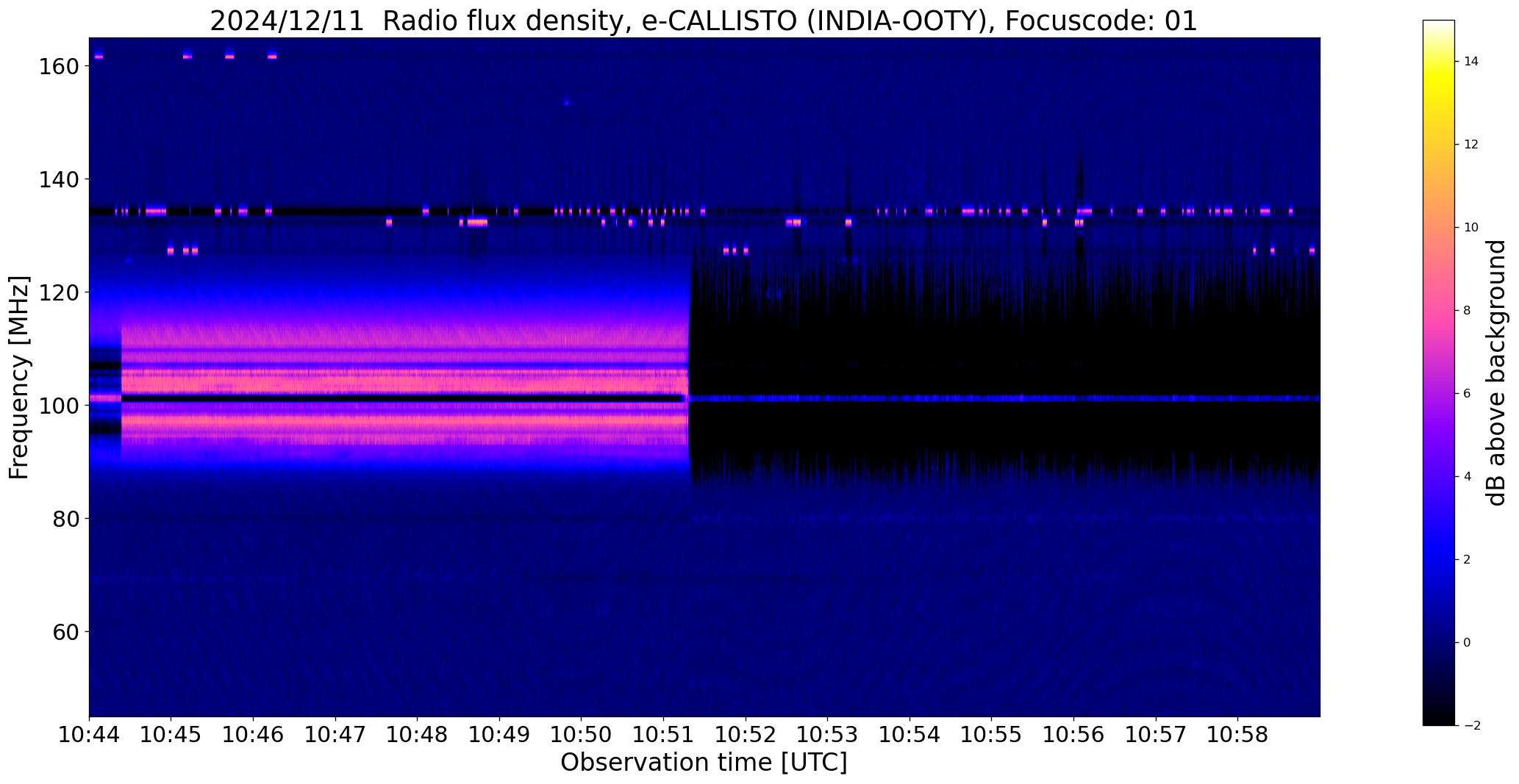The width and height of the screenshot is (1519, 784).
Task: Click the colorbar tick label 14
Action: [x=1471, y=62]
